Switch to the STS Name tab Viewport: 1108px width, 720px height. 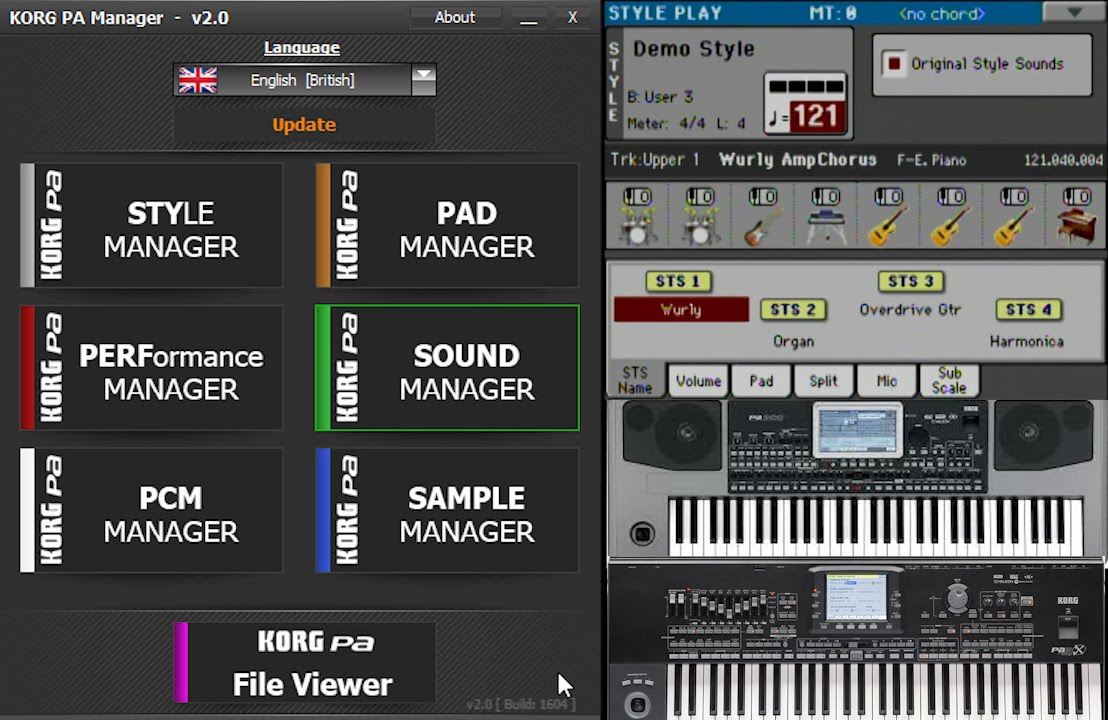pyautogui.click(x=635, y=380)
